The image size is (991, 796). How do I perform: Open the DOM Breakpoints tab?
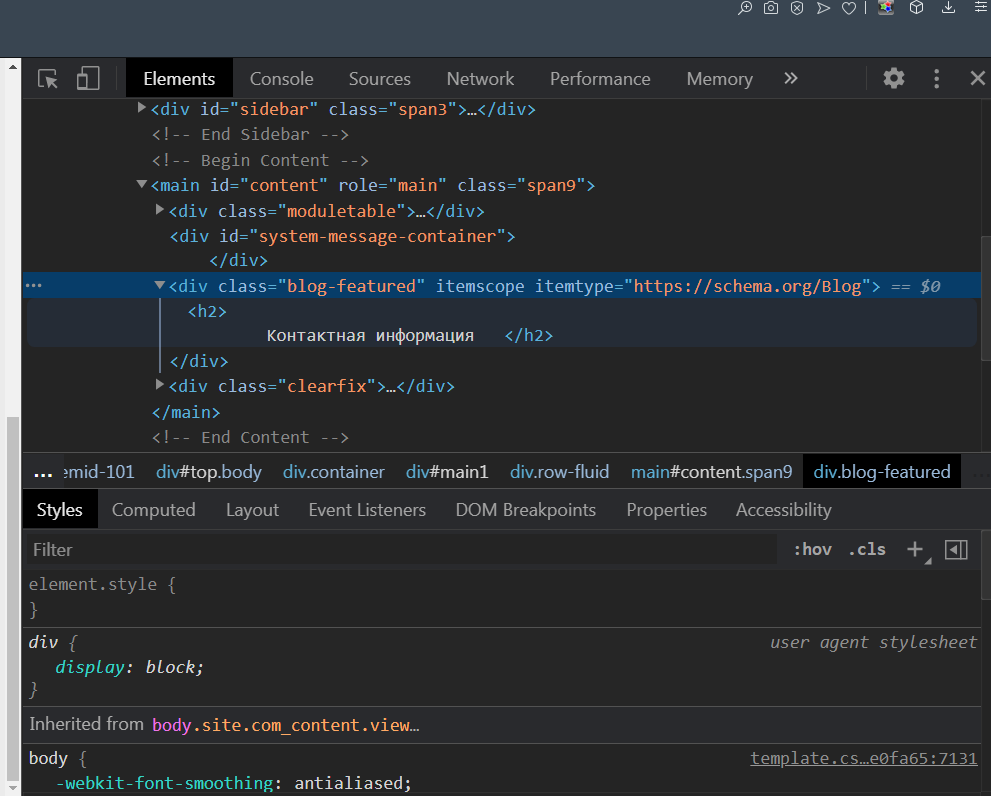click(x=526, y=510)
